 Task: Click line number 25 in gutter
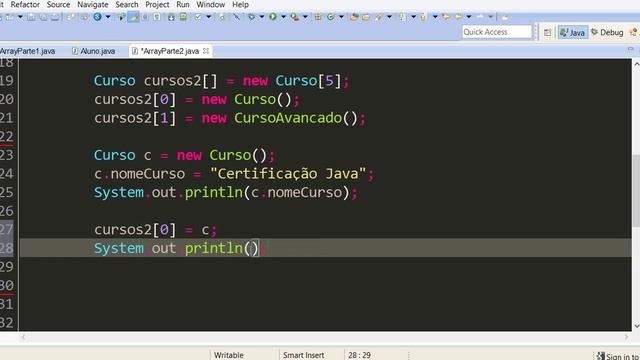pyautogui.click(x=7, y=192)
